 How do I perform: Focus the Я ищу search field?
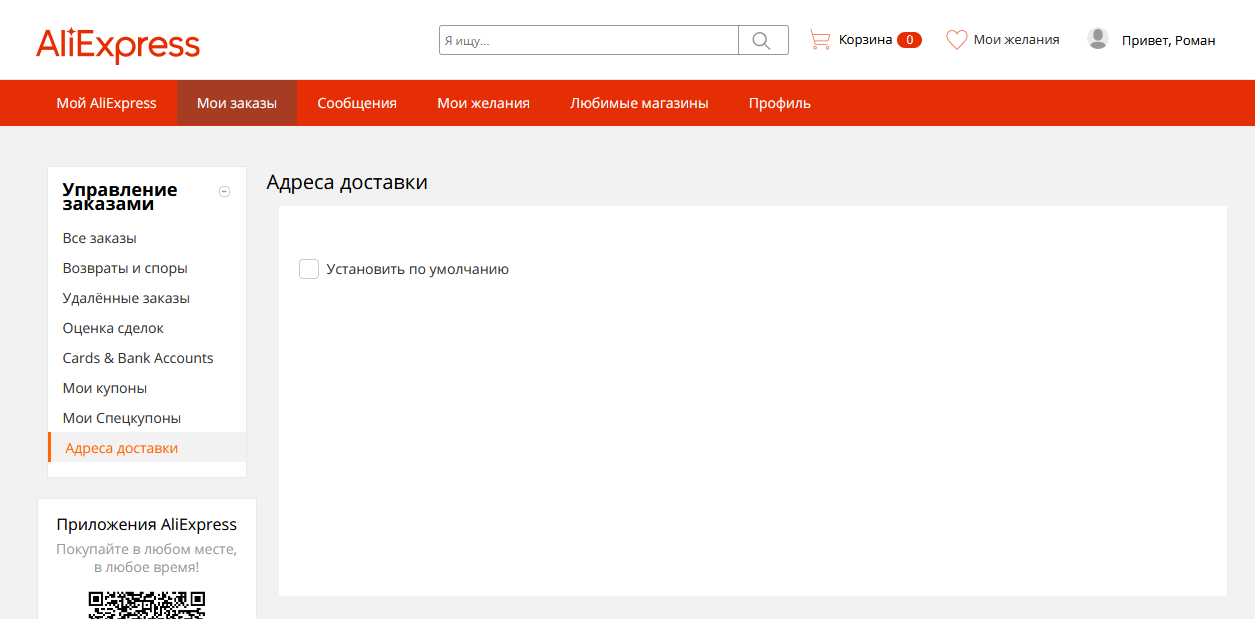click(x=589, y=40)
